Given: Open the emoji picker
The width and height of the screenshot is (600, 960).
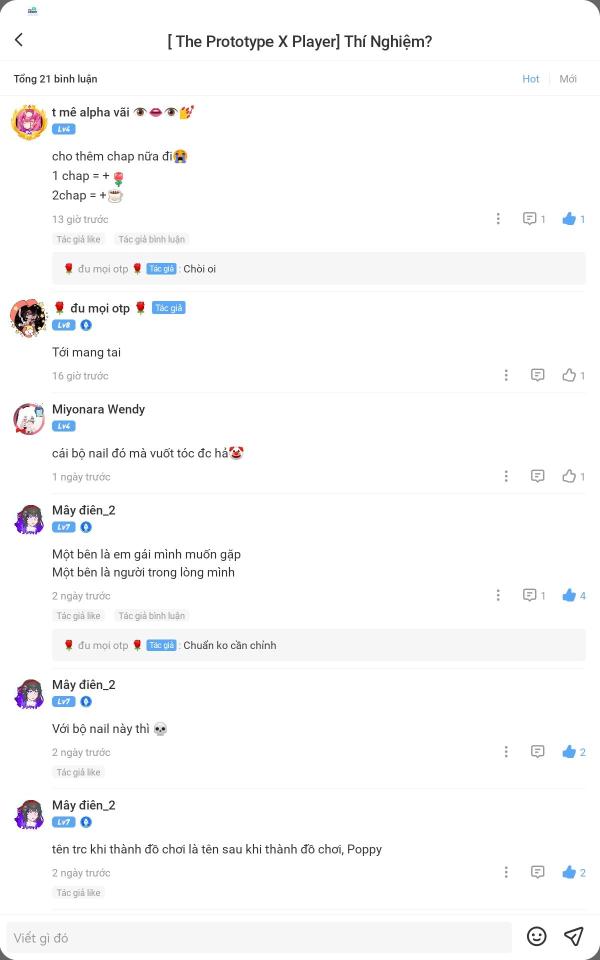Looking at the screenshot, I should (x=536, y=936).
